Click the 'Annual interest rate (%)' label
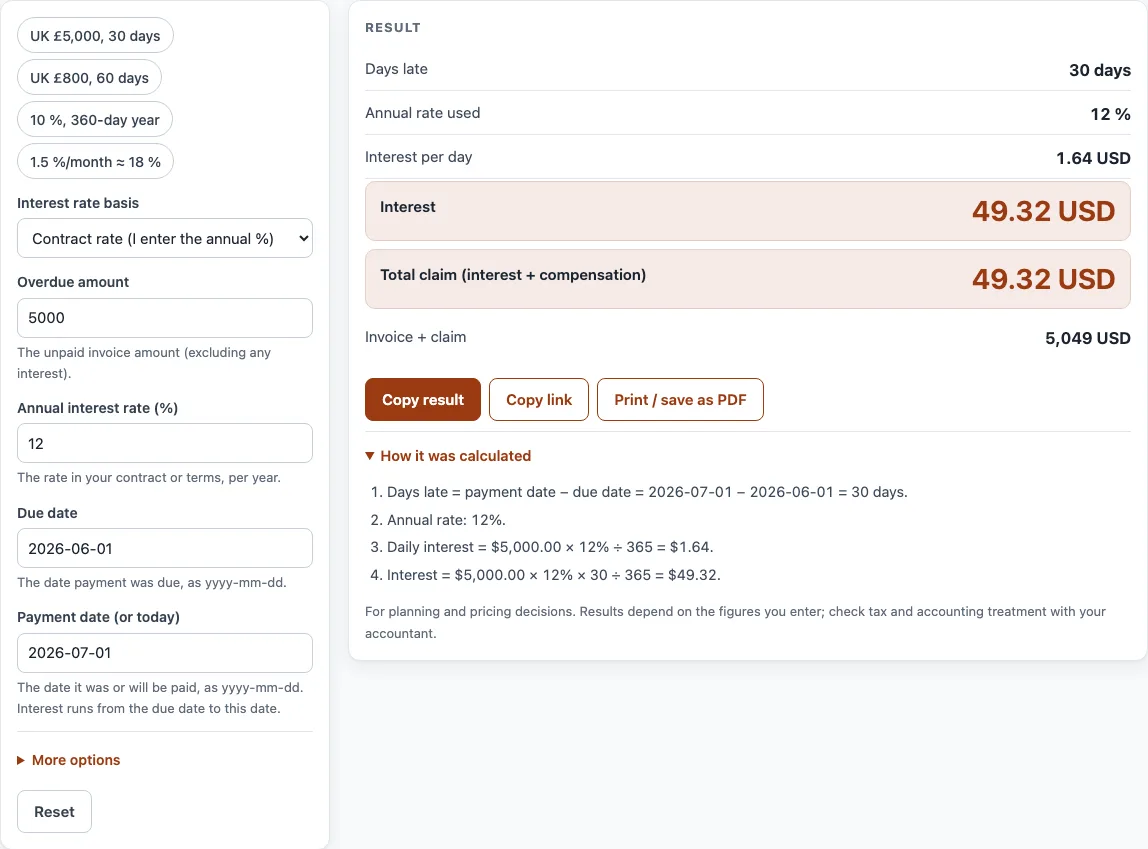Viewport: 1148px width, 849px height. pyautogui.click(x=97, y=408)
